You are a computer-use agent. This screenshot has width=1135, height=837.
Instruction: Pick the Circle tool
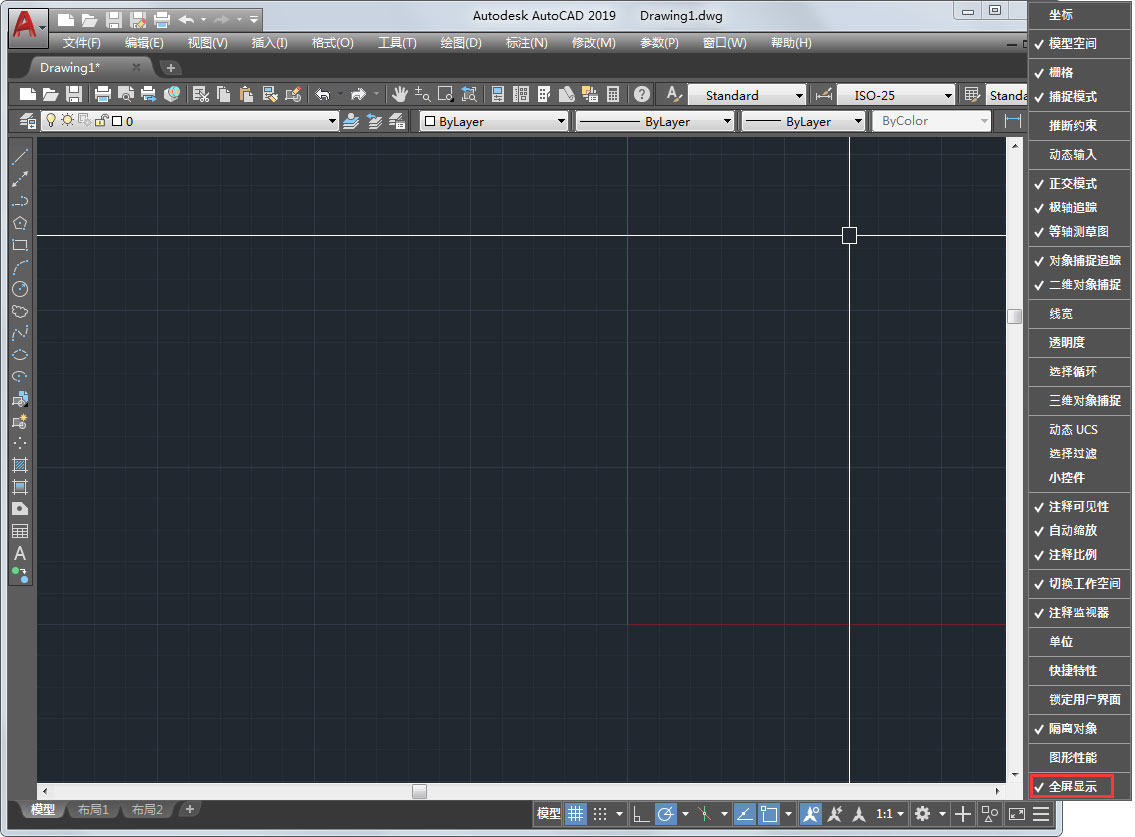point(19,289)
